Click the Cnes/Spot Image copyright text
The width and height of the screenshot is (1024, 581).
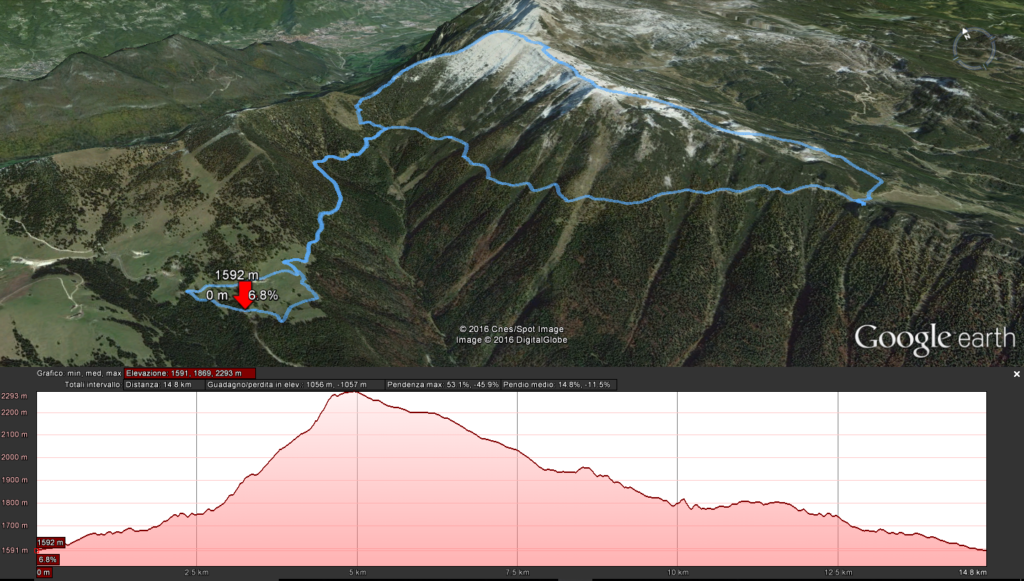511,329
